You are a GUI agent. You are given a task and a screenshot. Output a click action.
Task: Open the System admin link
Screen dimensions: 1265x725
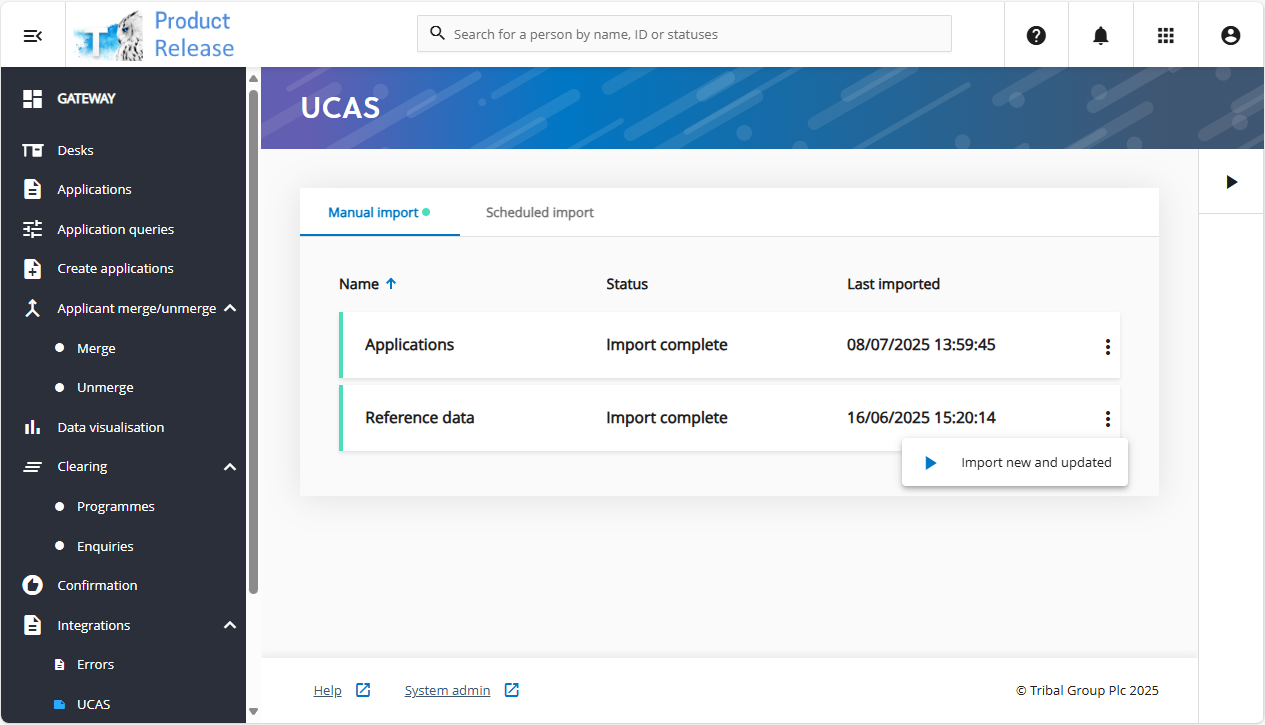click(x=447, y=690)
